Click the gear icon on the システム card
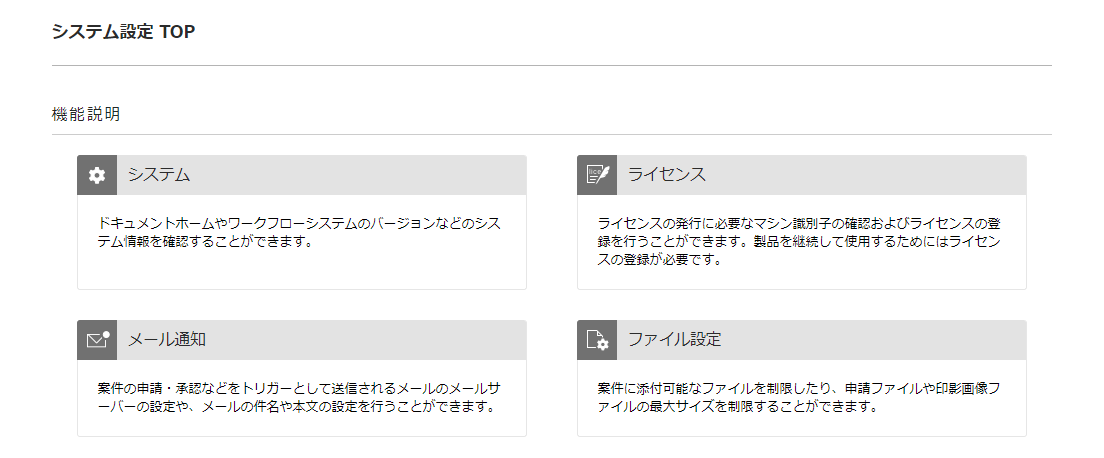1104x458 pixels. point(97,175)
